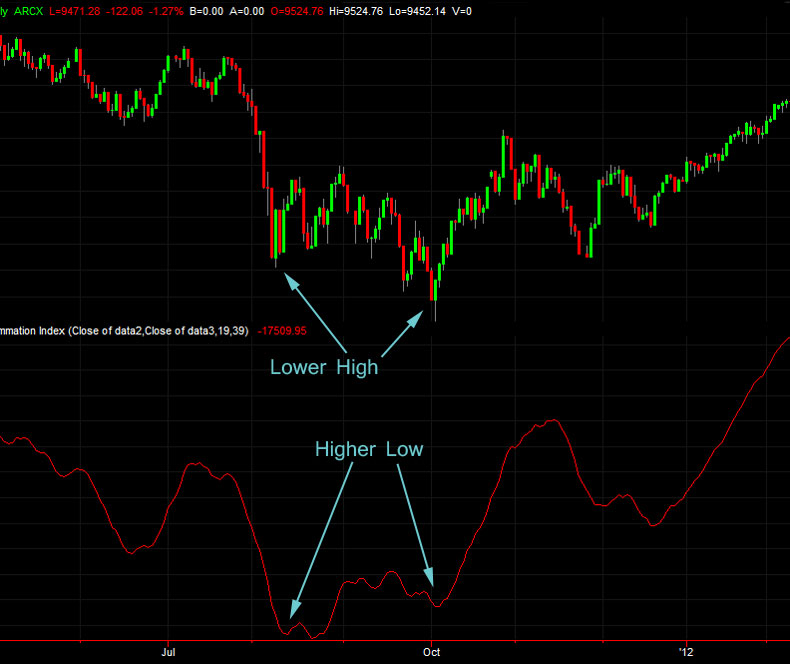Click the Jul date axis label
Screen dimensions: 790x664
(x=168, y=652)
